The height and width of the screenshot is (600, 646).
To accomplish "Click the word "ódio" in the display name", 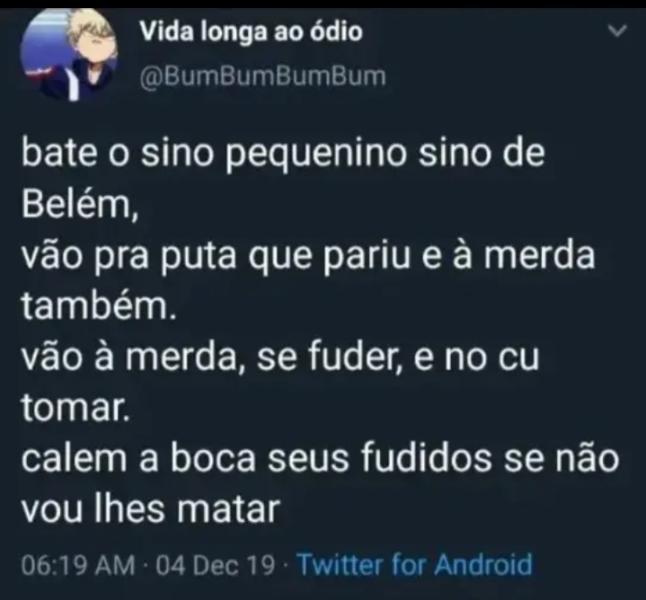I will (336, 33).
